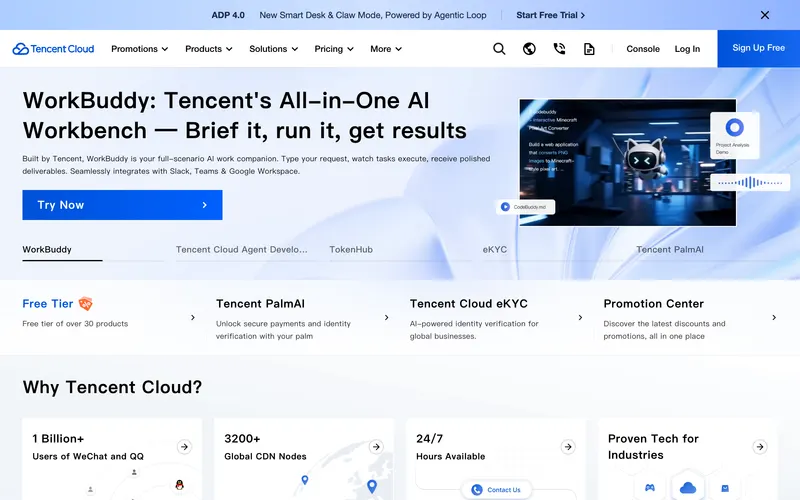Click the Project Analysis Demo floating card
The image size is (800, 500).
pyautogui.click(x=735, y=135)
